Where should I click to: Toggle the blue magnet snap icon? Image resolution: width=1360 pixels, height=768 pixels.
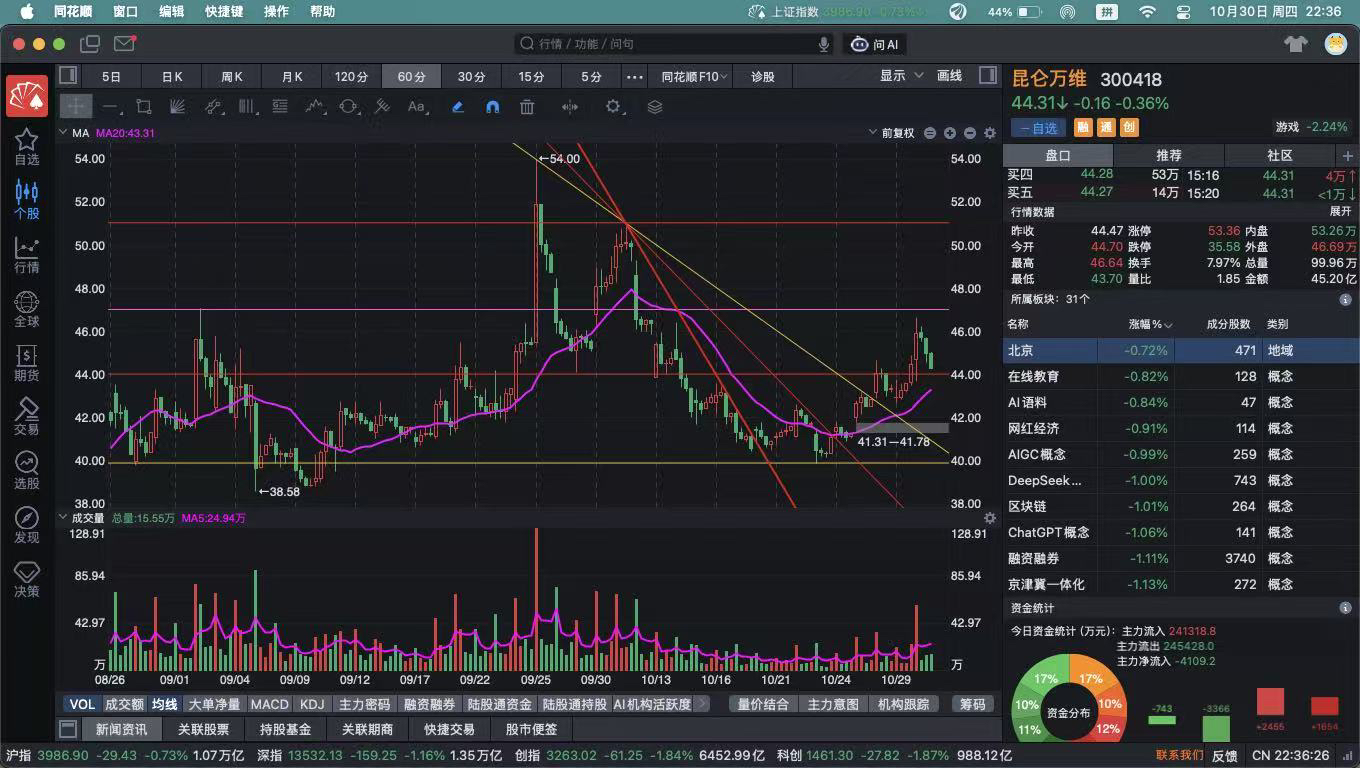coord(492,107)
